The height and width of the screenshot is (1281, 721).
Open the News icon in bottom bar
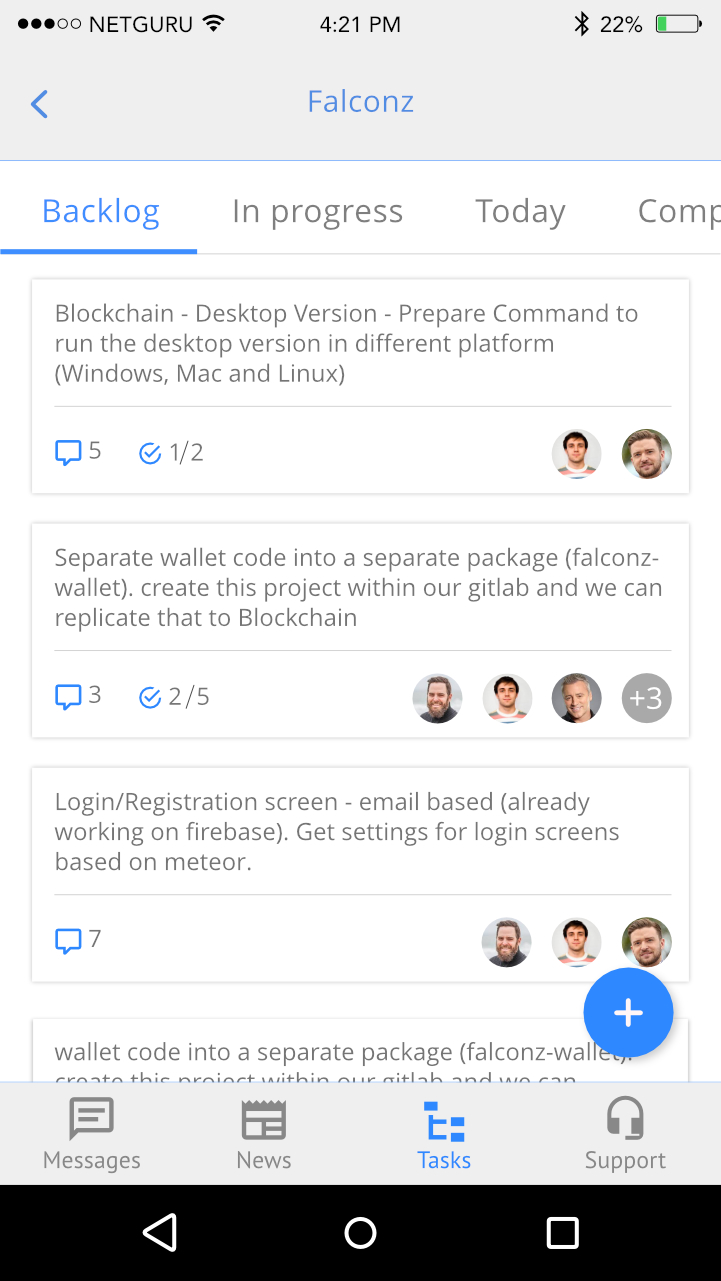coord(264,1119)
